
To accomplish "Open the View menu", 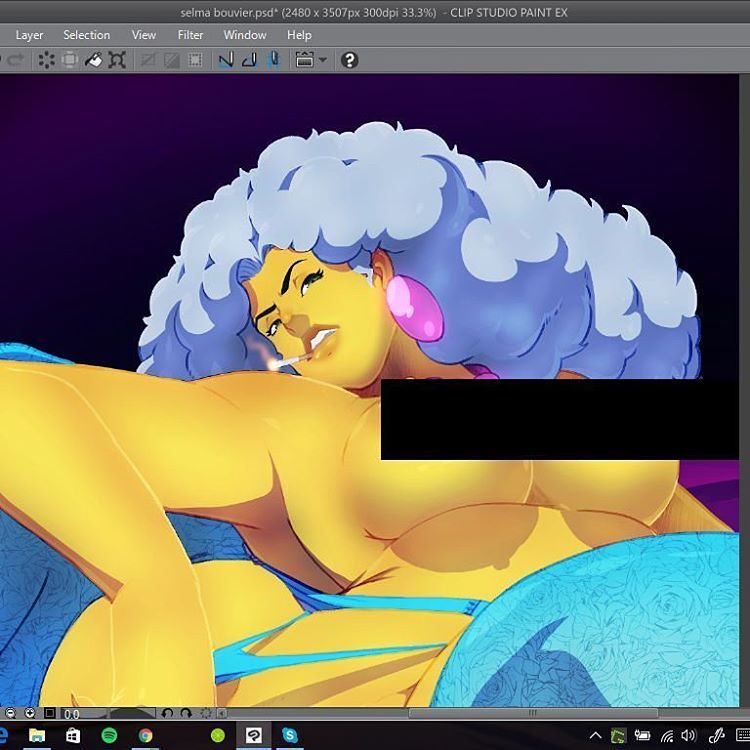I will pyautogui.click(x=144, y=35).
